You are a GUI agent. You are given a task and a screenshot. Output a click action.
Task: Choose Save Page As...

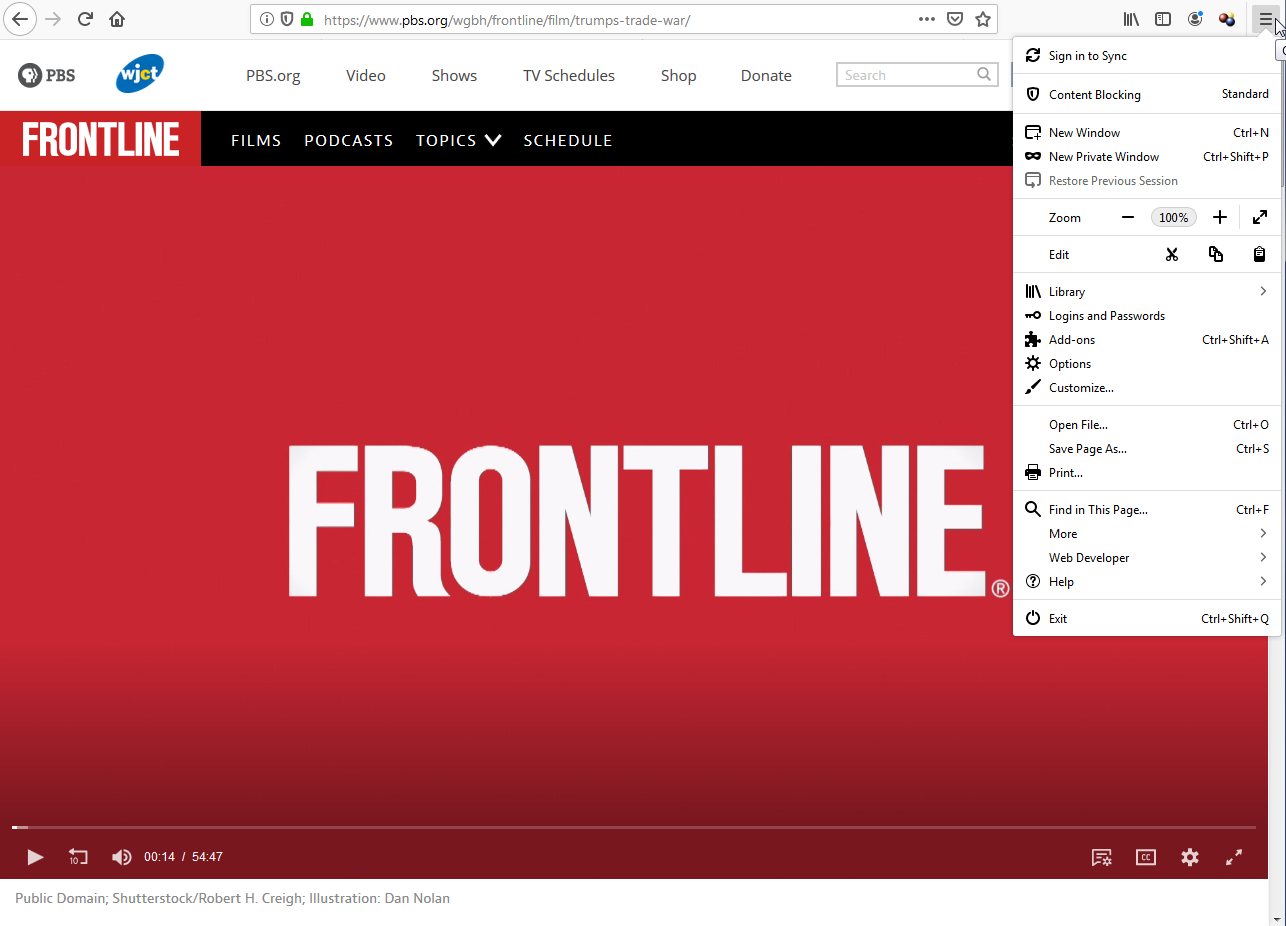pyautogui.click(x=1147, y=449)
